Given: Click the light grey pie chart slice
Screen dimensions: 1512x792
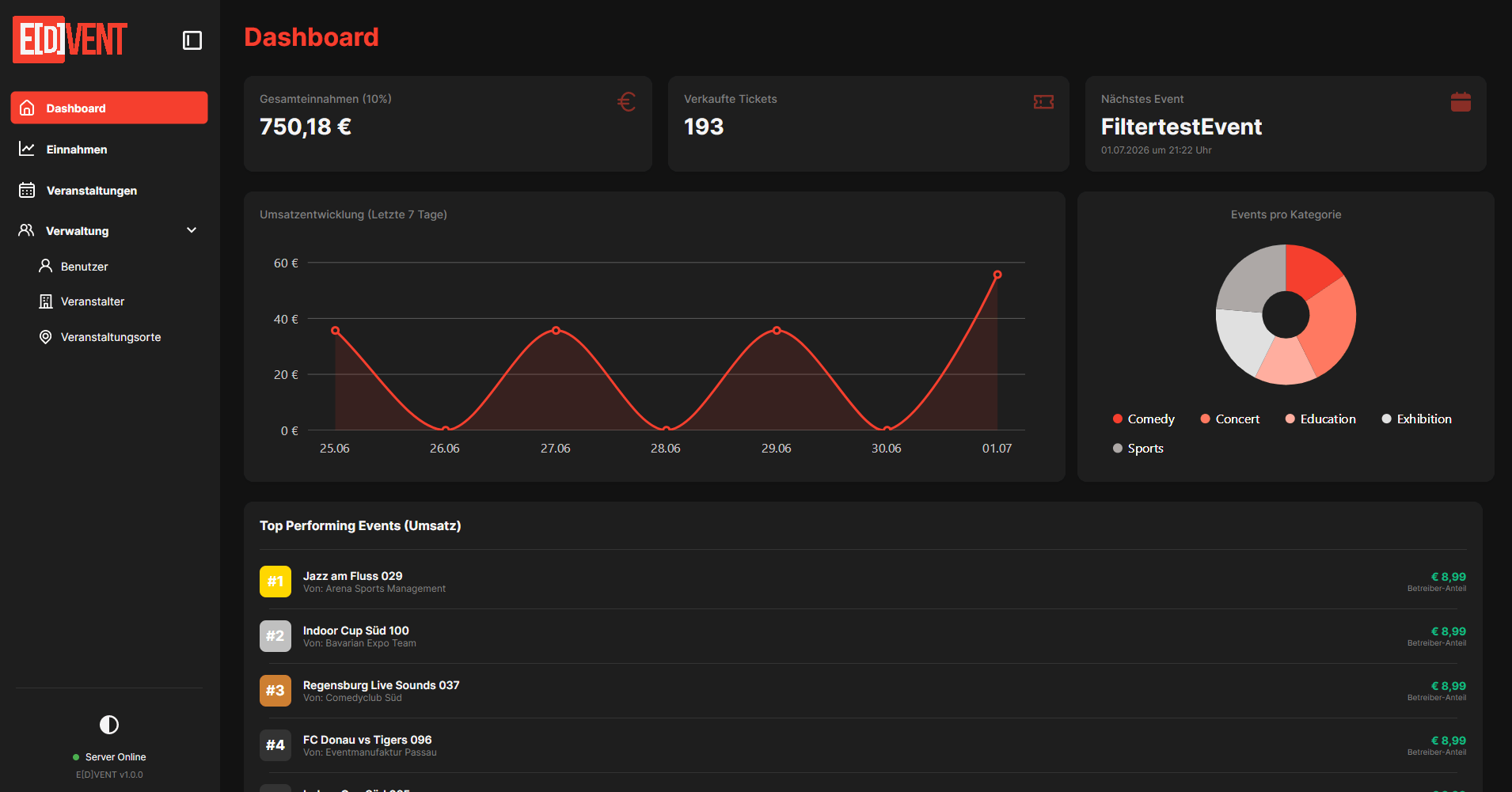Looking at the screenshot, I should [x=1243, y=339].
